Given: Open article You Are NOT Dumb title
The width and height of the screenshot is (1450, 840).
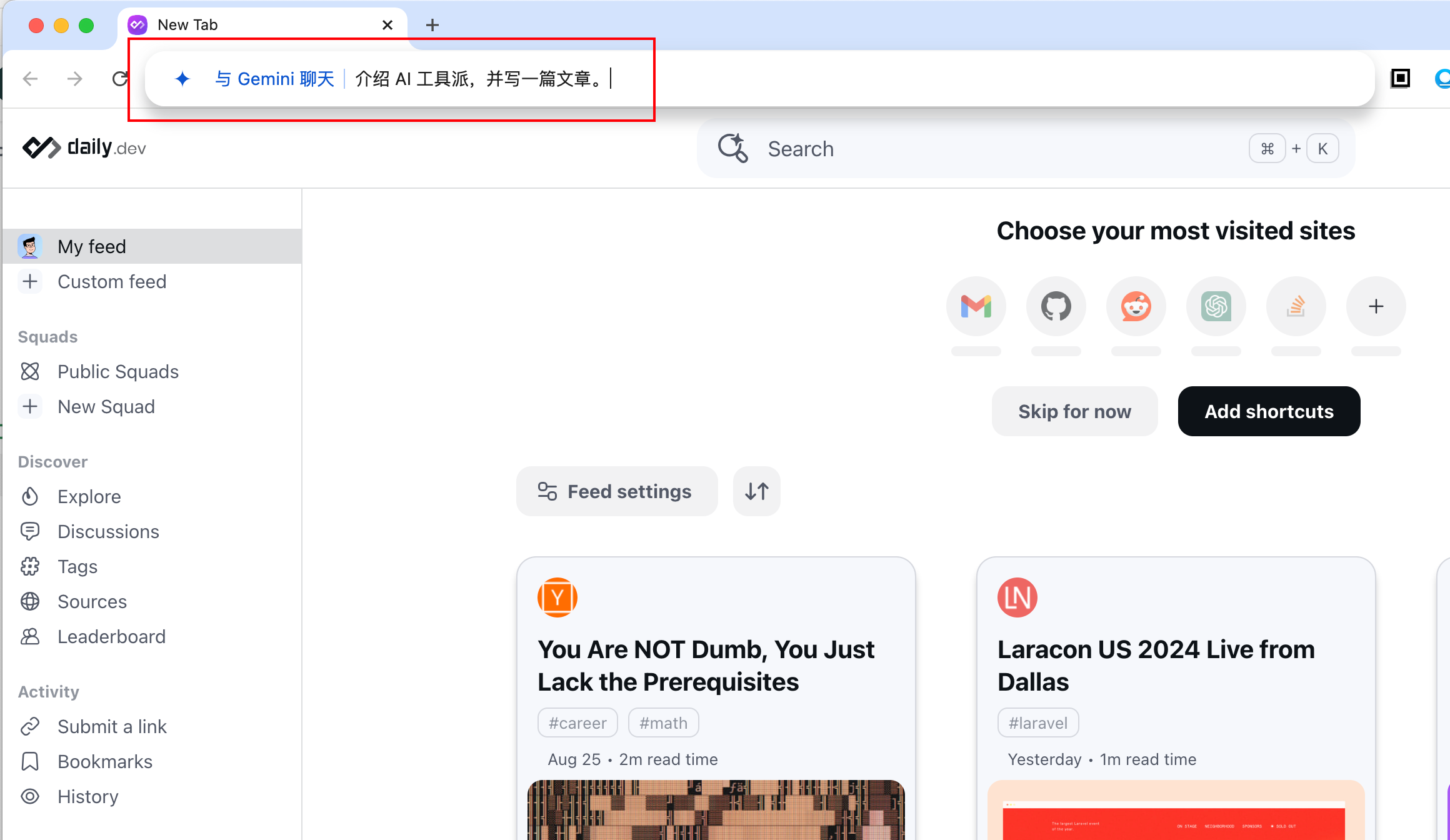Looking at the screenshot, I should 706,666.
